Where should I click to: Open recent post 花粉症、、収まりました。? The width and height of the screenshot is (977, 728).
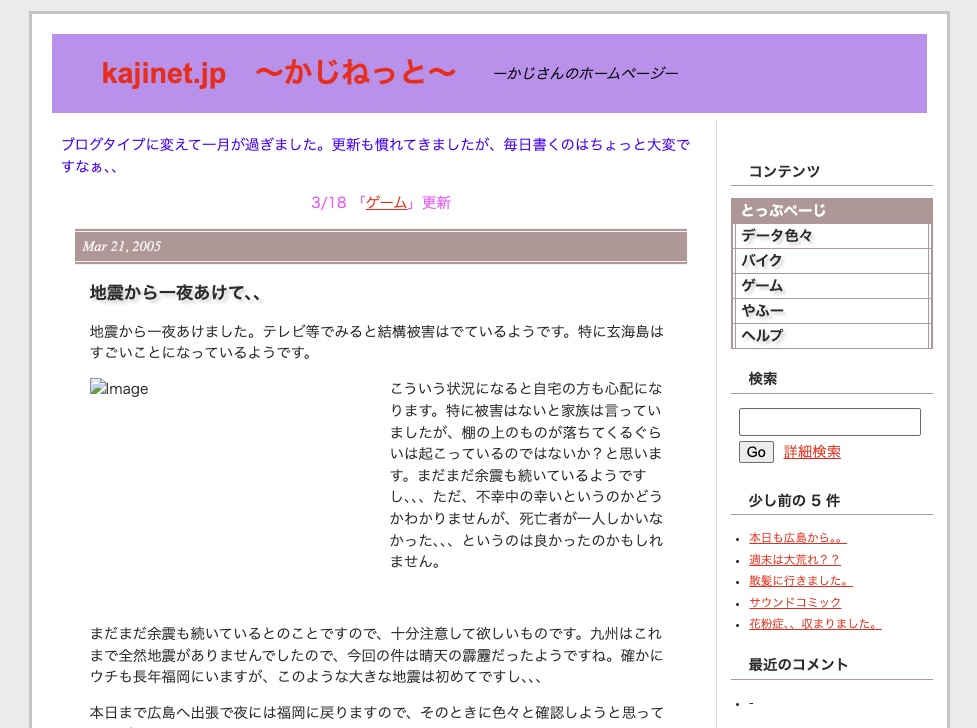click(814, 625)
